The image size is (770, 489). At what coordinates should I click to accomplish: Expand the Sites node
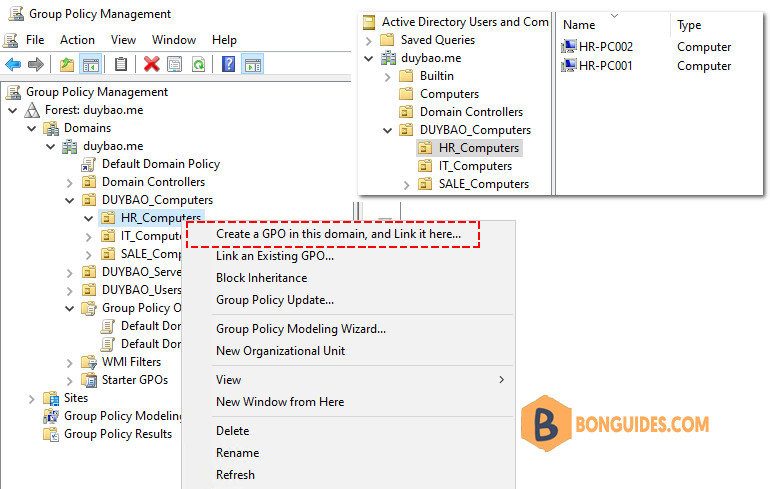point(32,399)
